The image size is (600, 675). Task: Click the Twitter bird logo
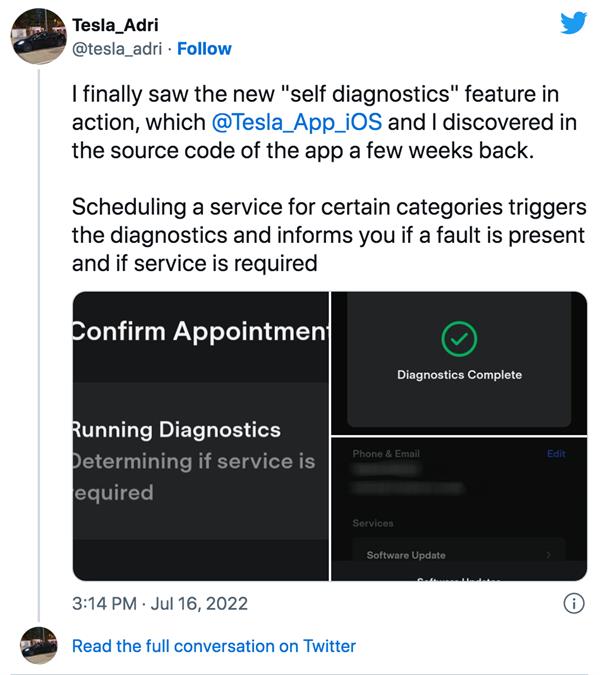click(x=573, y=22)
